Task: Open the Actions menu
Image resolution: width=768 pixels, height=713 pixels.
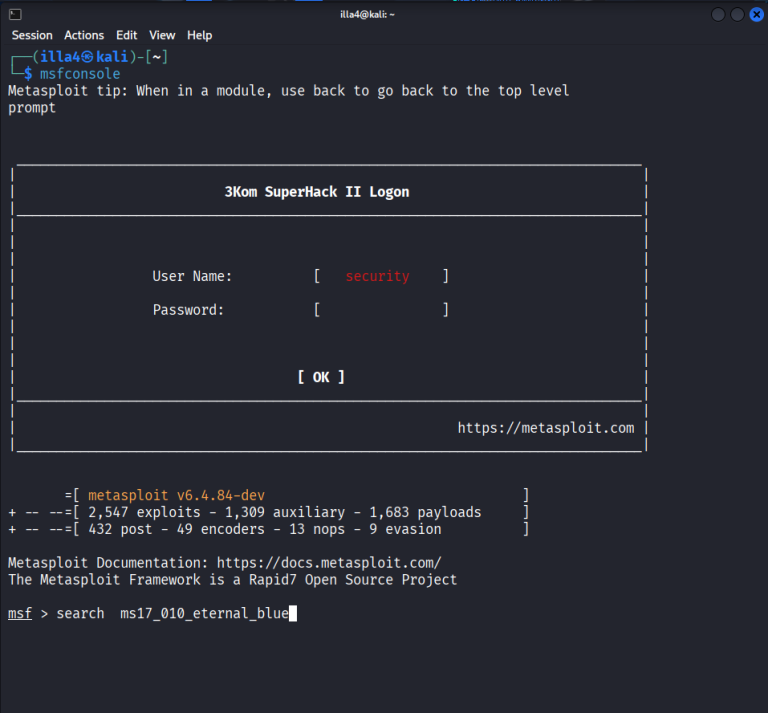Action: (x=84, y=35)
